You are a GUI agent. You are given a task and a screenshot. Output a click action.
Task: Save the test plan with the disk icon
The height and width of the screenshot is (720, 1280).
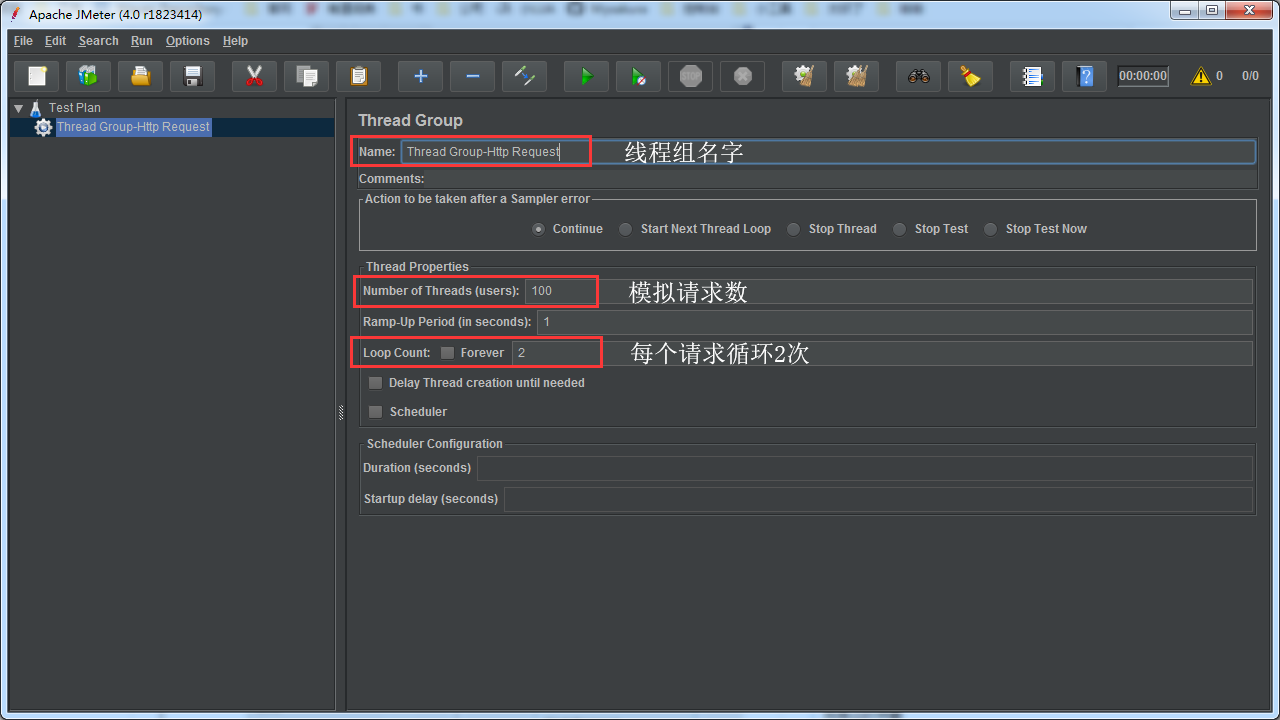tap(193, 76)
